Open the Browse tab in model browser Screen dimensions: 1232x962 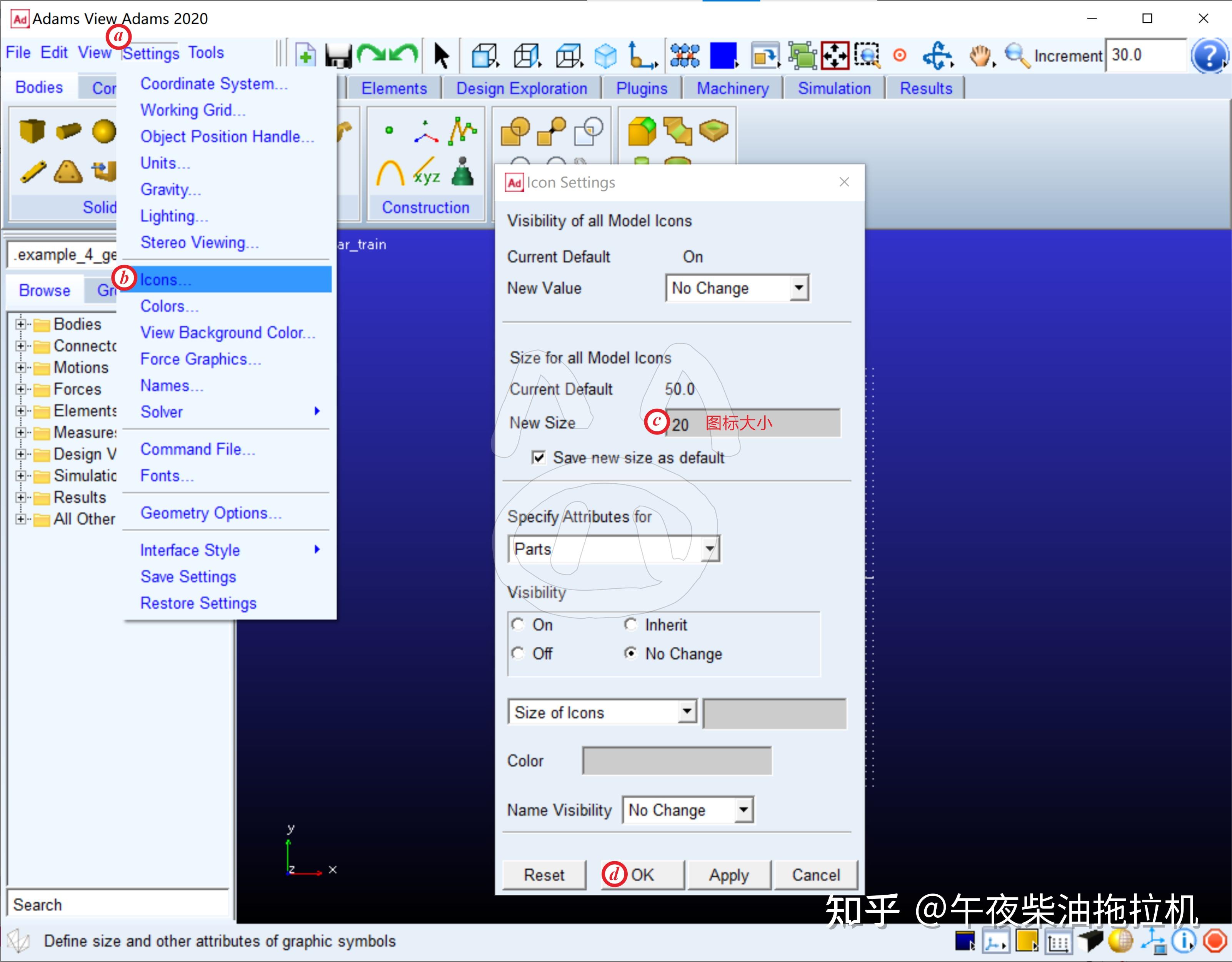click(x=45, y=291)
